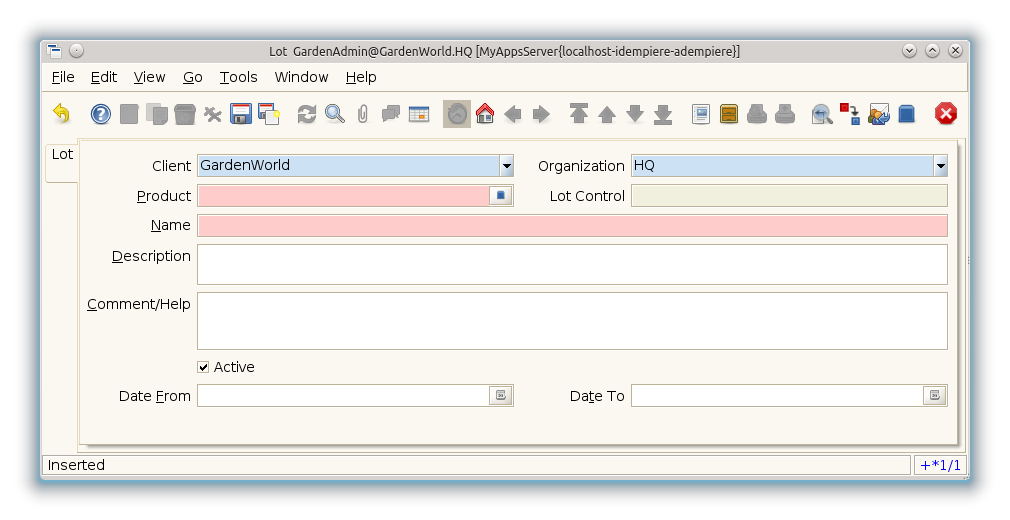Click the red Exit window icon
The height and width of the screenshot is (520, 1010).
[945, 114]
